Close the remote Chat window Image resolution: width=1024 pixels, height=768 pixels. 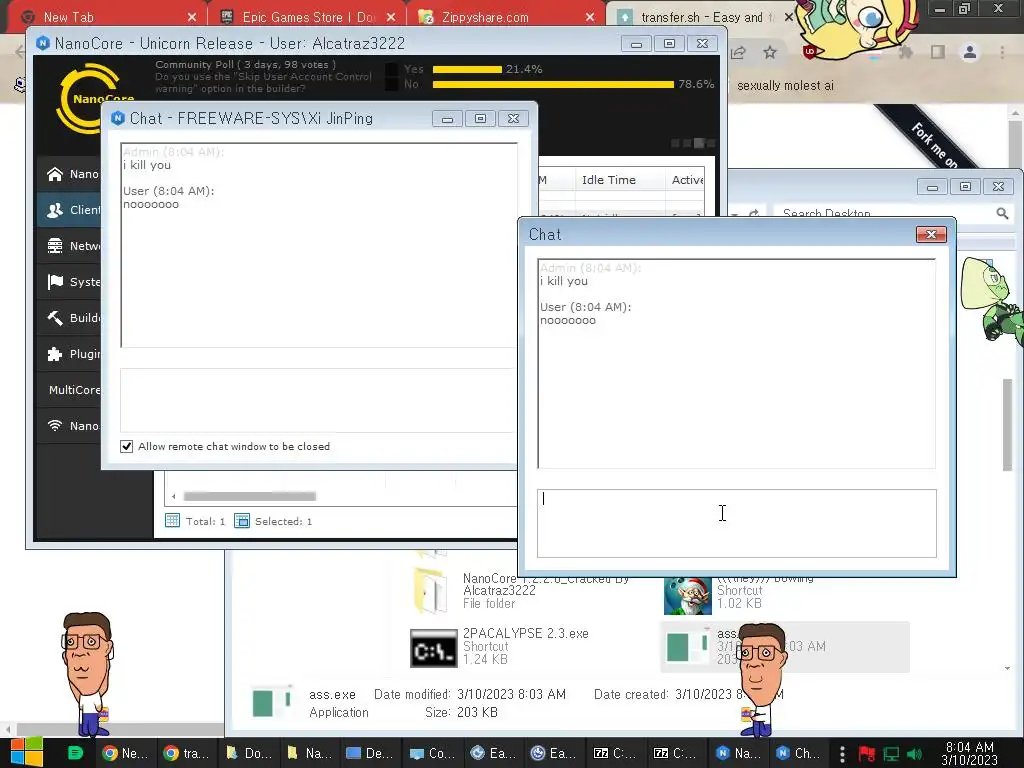931,234
